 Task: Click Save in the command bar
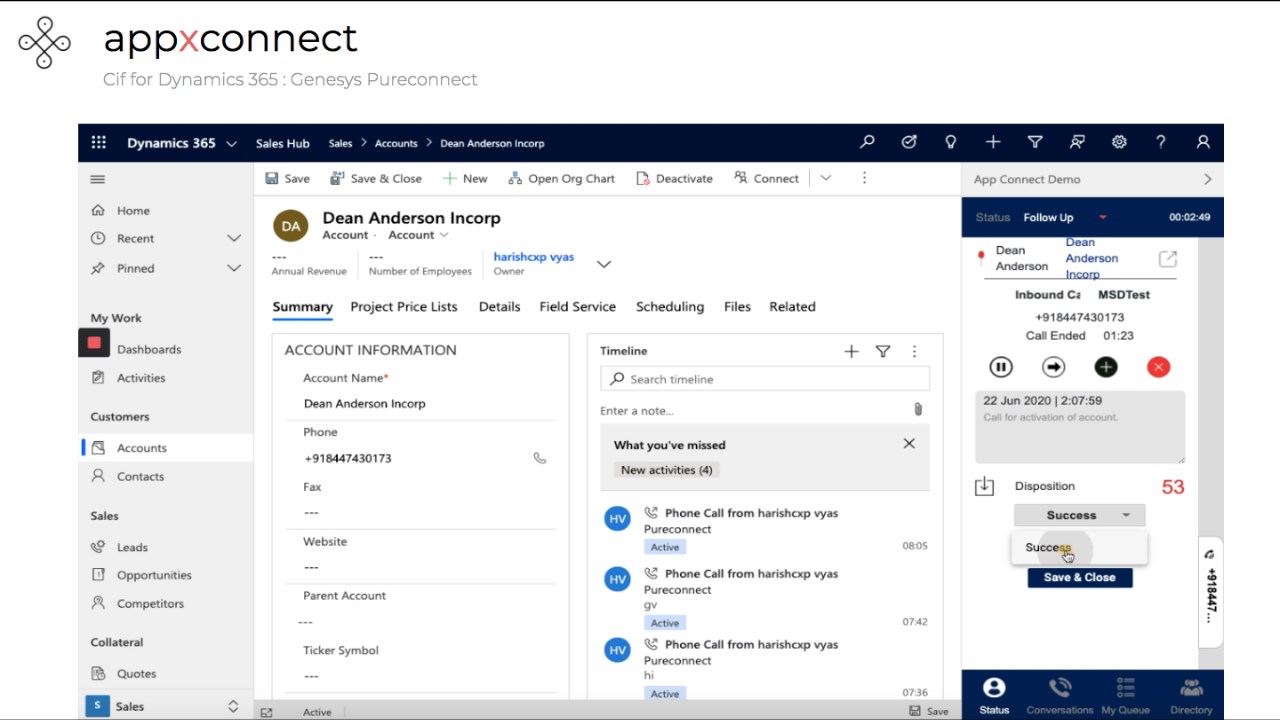[287, 179]
